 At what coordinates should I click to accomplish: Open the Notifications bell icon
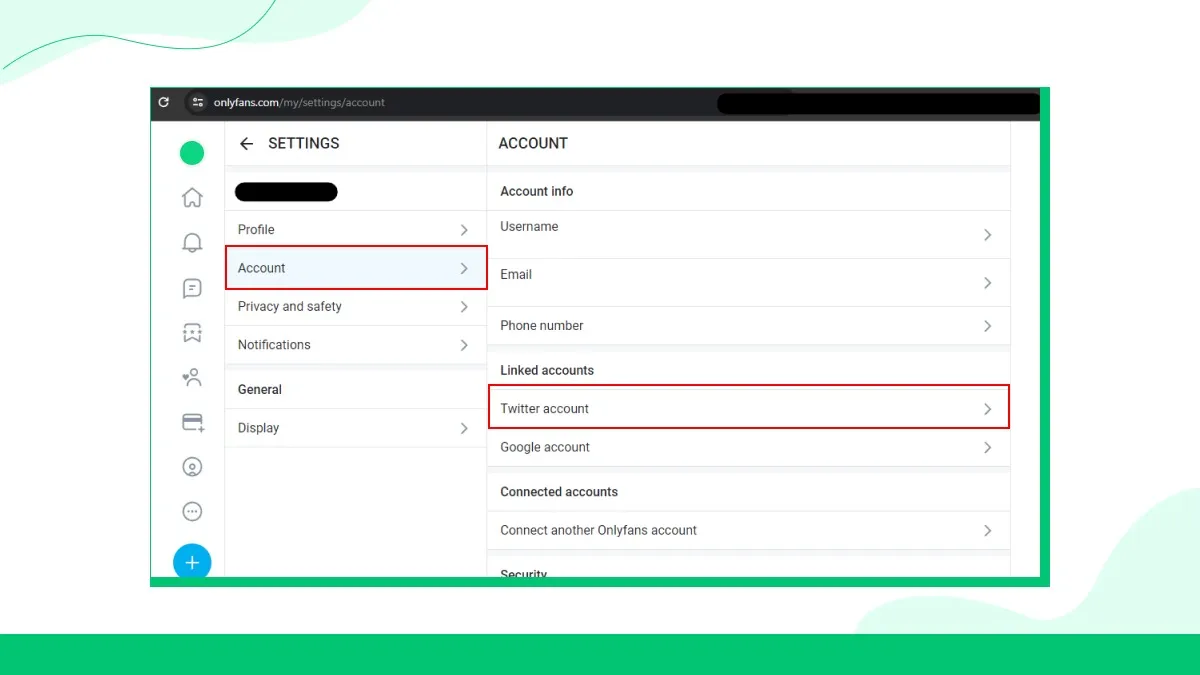[192, 243]
